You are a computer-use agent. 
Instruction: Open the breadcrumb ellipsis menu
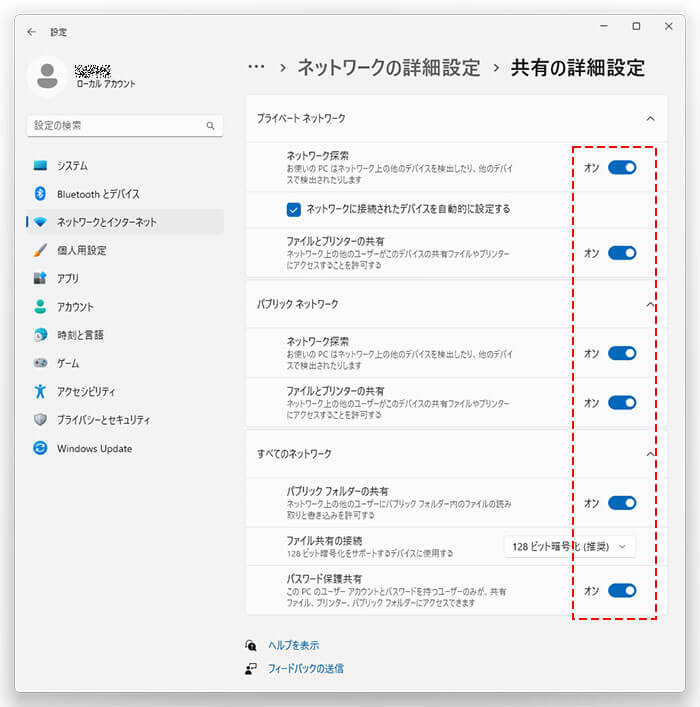[256, 67]
